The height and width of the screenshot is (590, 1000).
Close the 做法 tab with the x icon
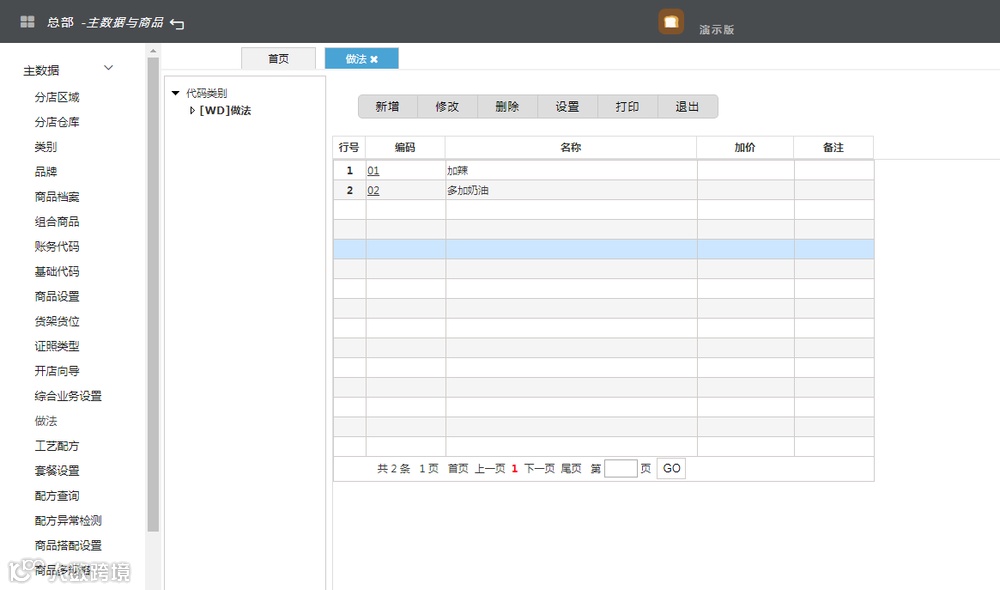tap(374, 59)
